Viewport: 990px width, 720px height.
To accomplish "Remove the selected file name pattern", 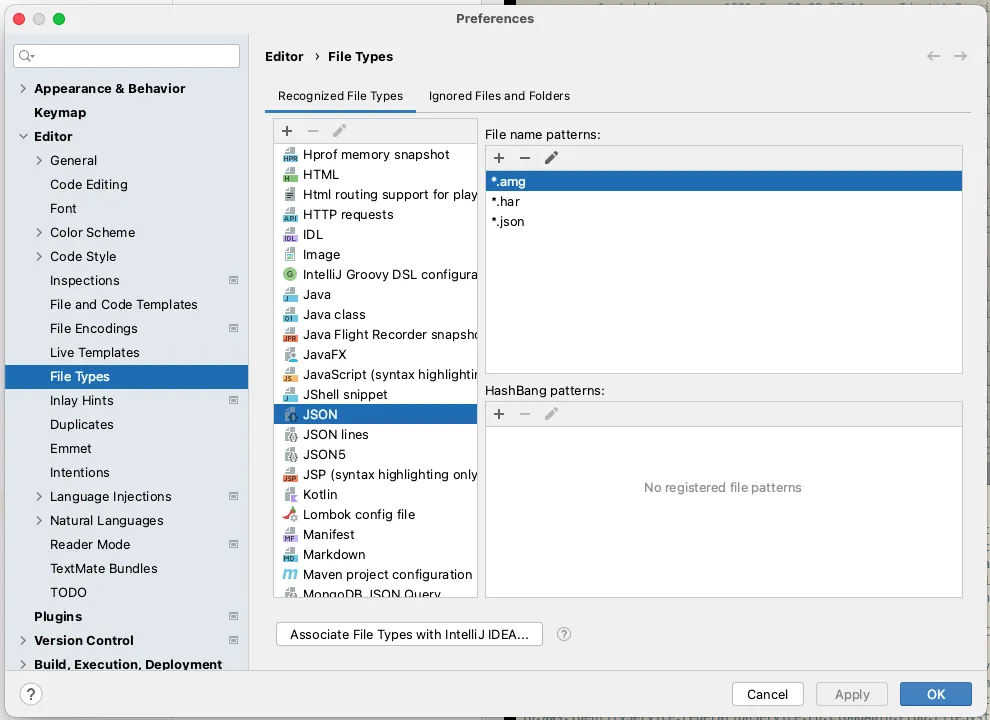I will click(x=525, y=158).
